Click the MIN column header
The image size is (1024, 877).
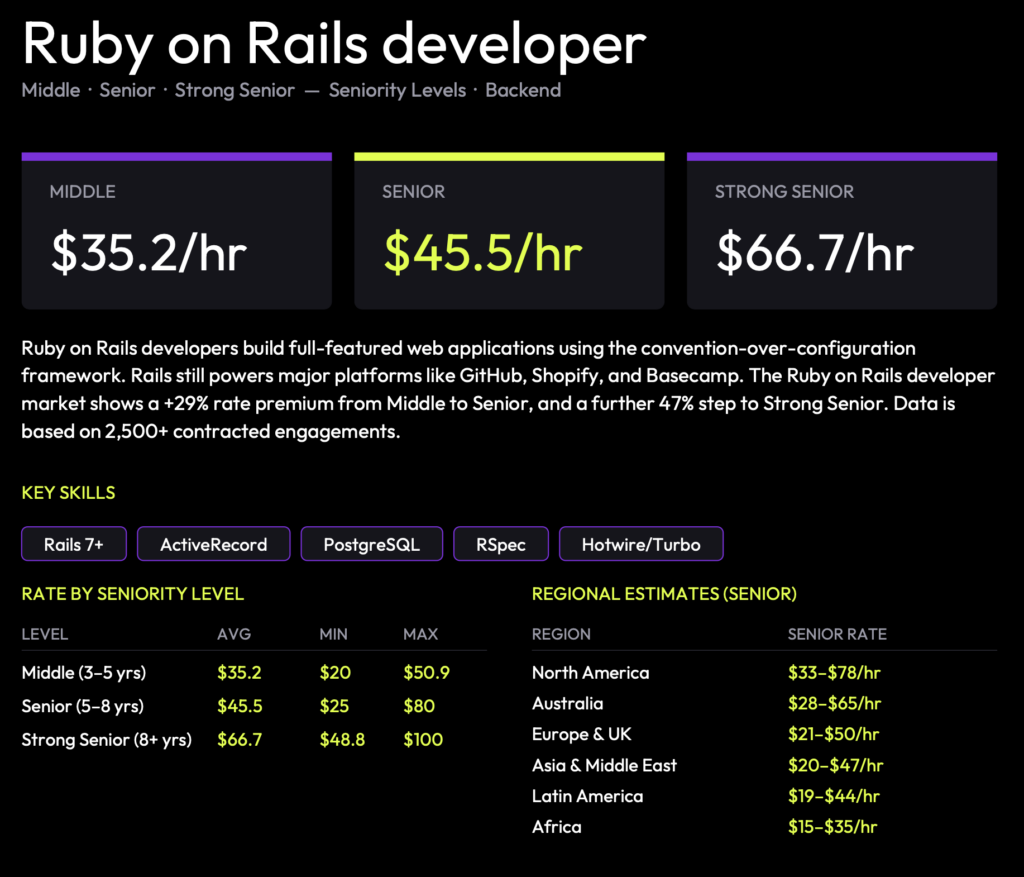coord(333,634)
